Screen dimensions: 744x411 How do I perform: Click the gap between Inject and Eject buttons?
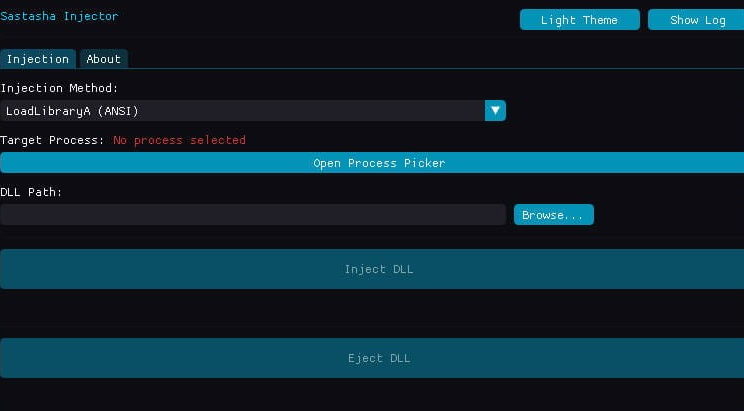point(372,313)
